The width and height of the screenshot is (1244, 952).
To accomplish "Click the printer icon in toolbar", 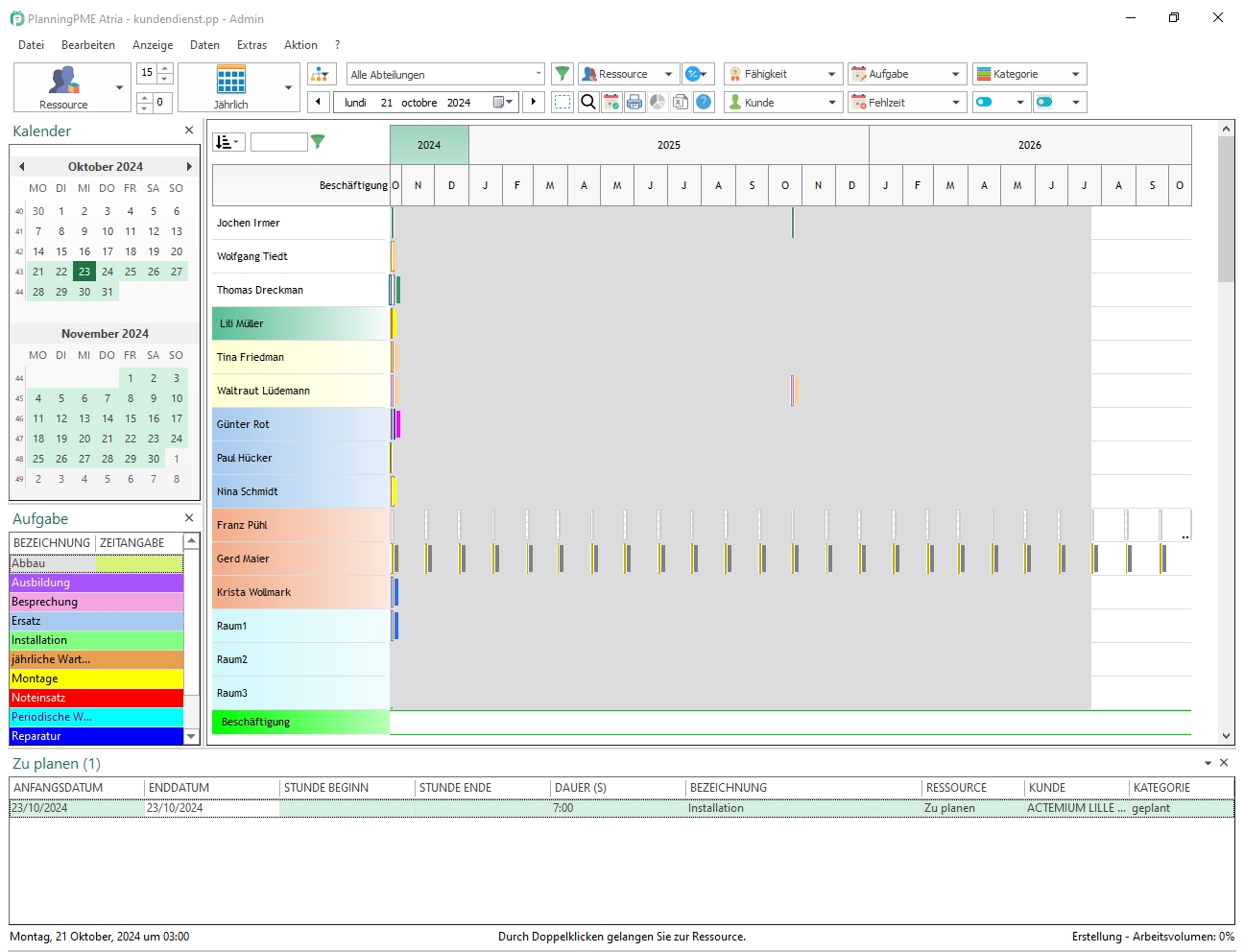I will [634, 102].
